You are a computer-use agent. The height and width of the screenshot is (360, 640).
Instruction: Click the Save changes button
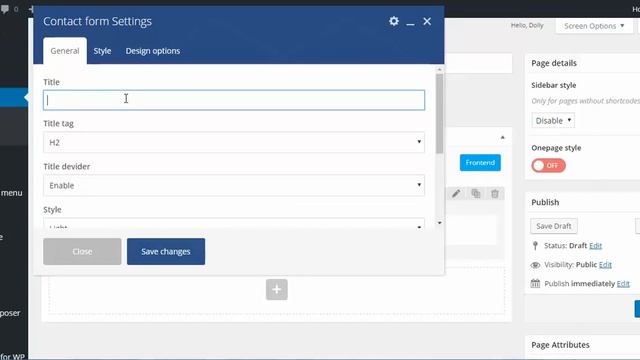(x=166, y=251)
